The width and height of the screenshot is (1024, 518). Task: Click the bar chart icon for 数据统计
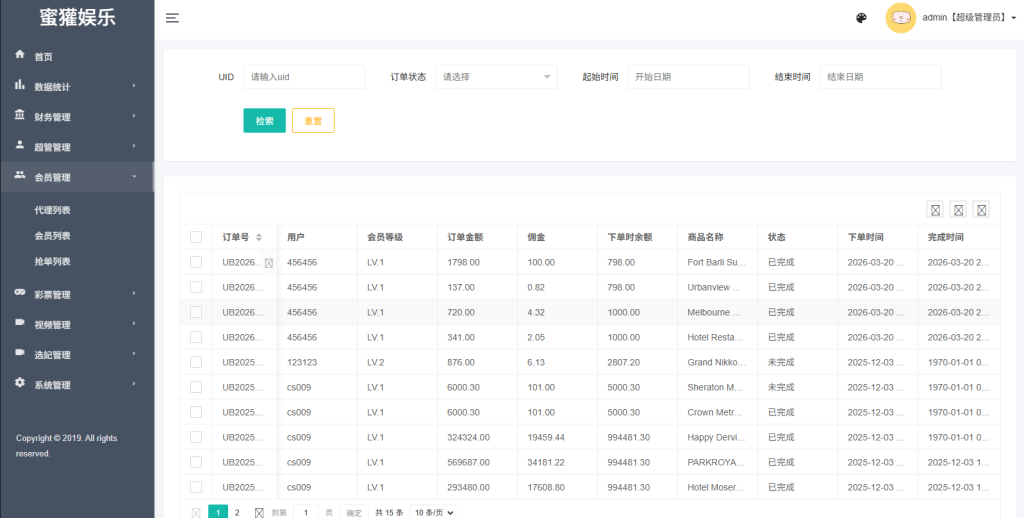click(x=20, y=86)
